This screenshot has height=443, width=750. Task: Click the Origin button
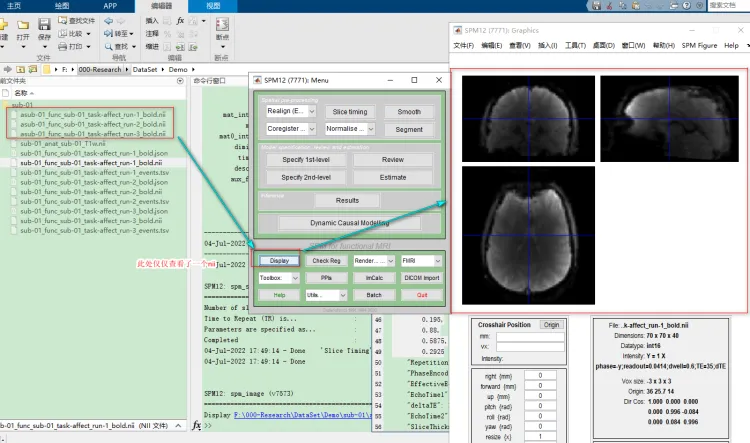coord(551,325)
